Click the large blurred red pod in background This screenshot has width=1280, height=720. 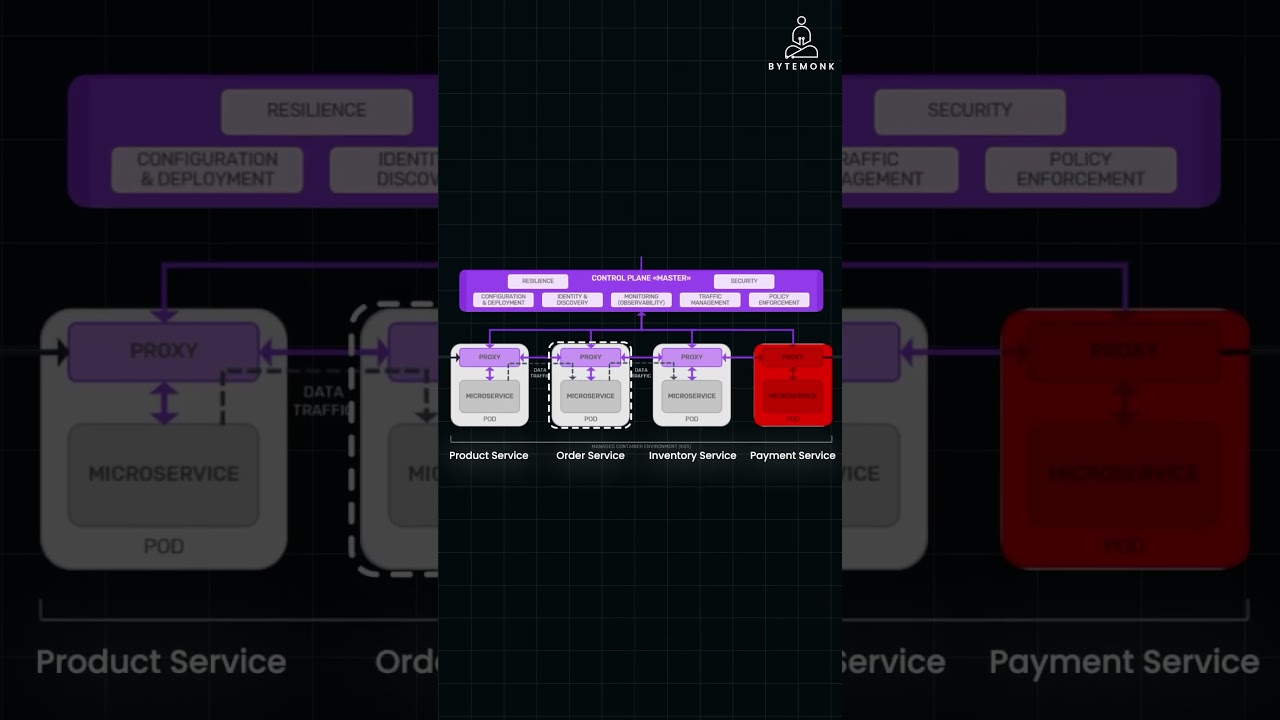1125,439
